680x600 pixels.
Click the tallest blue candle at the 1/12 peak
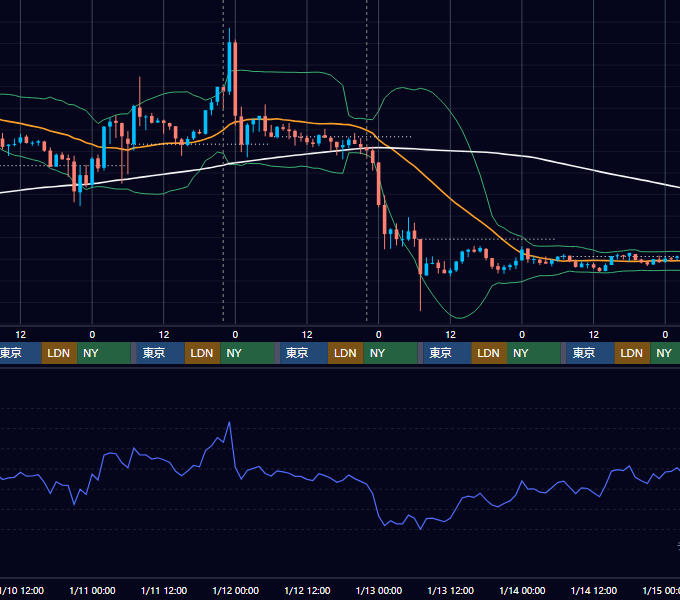[229, 67]
